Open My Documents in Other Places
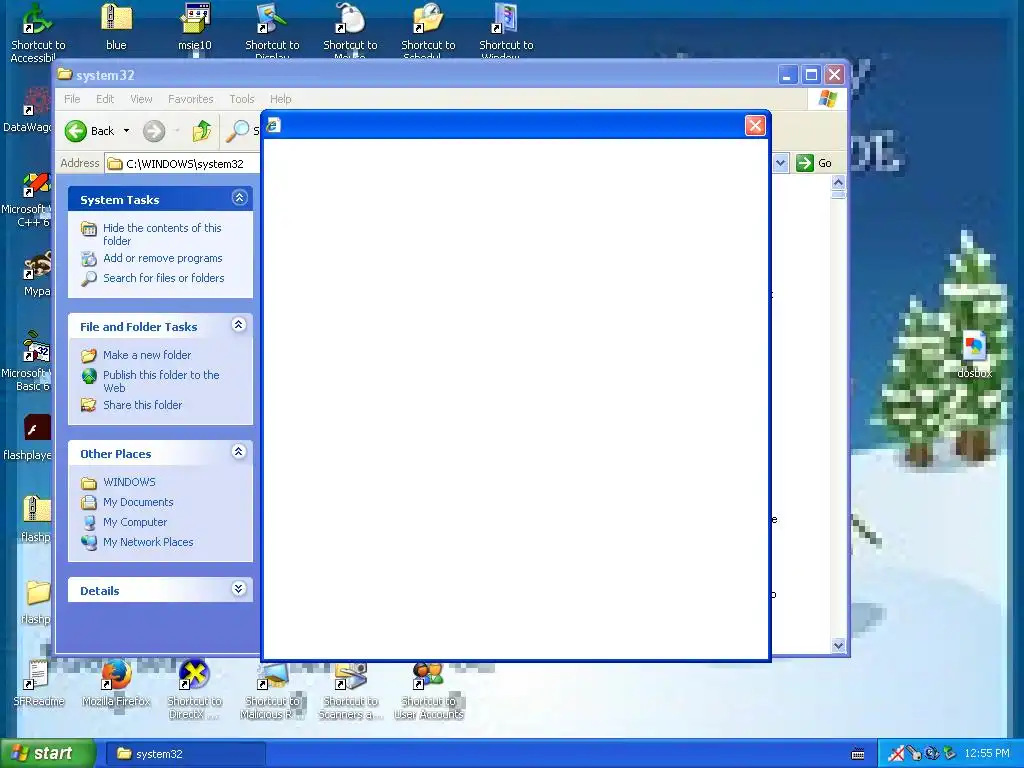The image size is (1024, 768). coord(138,502)
